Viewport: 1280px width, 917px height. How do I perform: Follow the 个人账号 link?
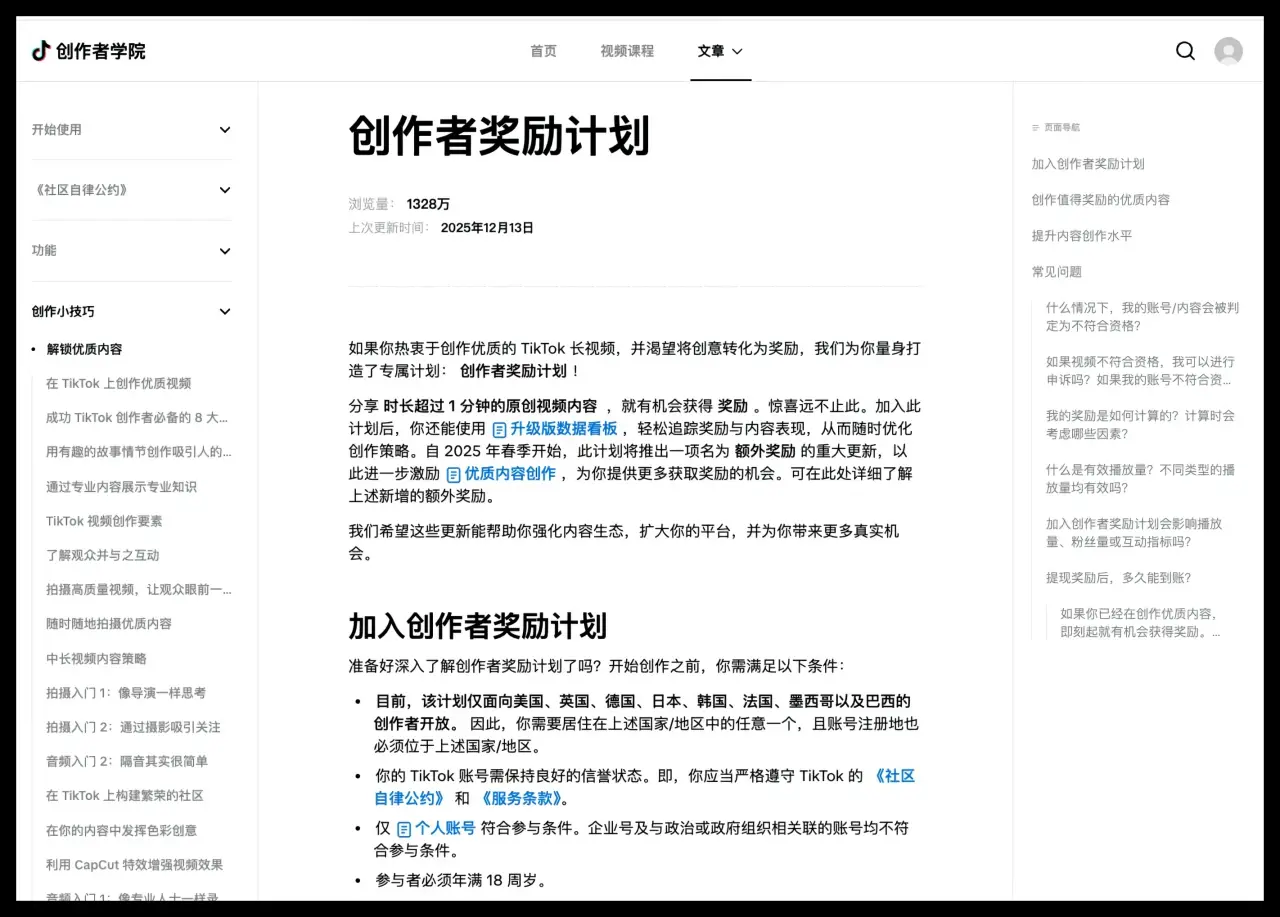(445, 829)
